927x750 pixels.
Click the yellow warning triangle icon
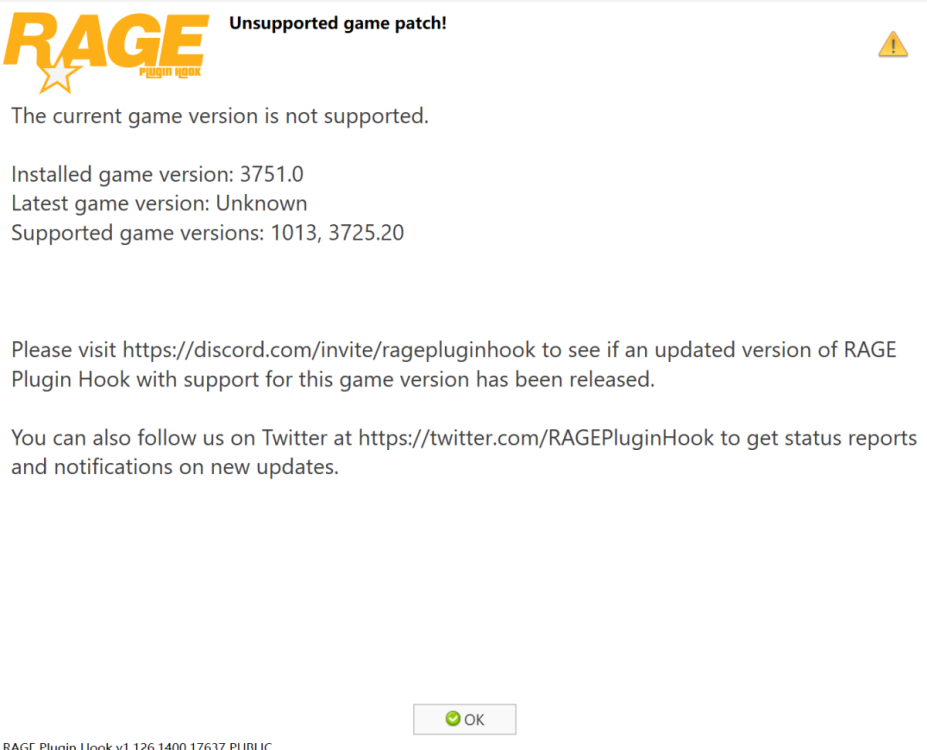[893, 44]
